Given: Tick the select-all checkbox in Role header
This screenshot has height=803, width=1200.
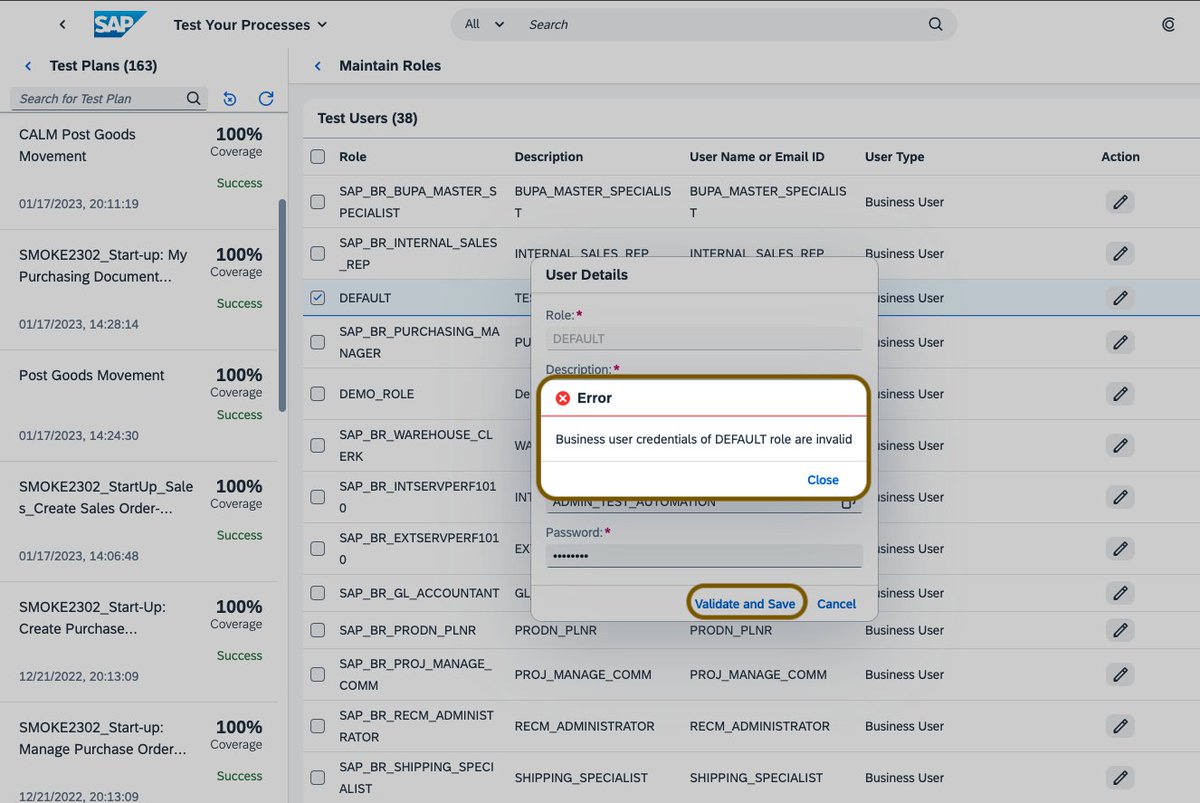Looking at the screenshot, I should pos(318,157).
